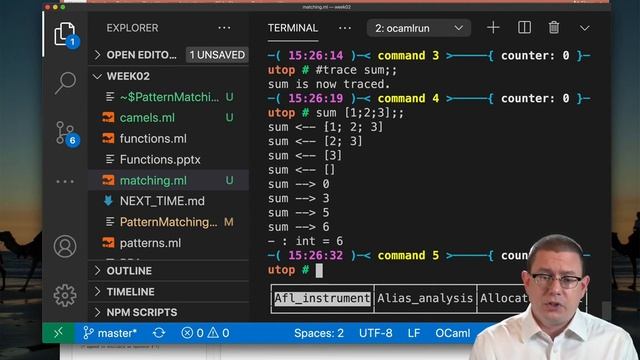The width and height of the screenshot is (640, 360).
Task: Open Source Control view with badge 6
Action: tap(66, 133)
